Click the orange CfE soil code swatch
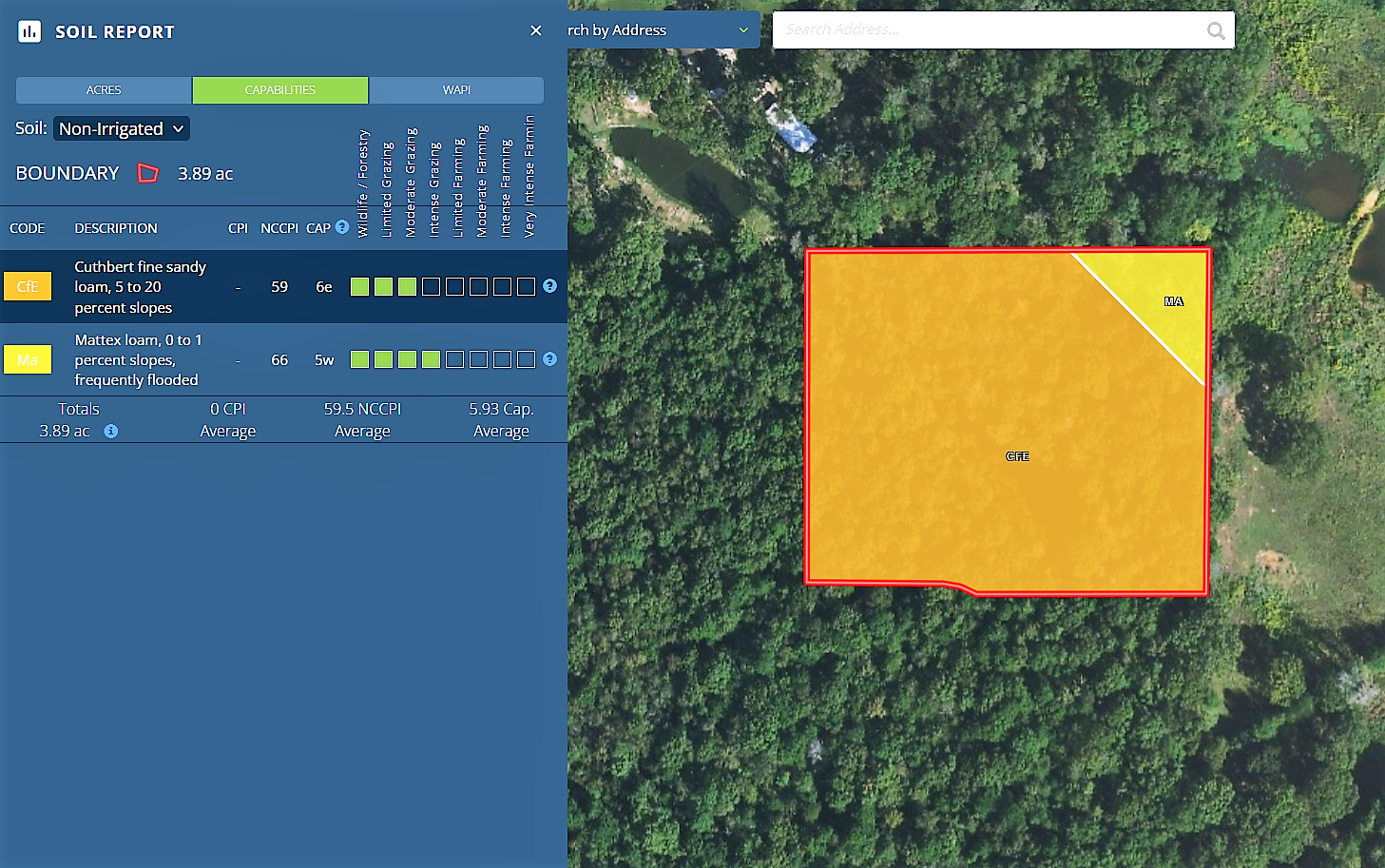This screenshot has width=1385, height=868. (28, 286)
